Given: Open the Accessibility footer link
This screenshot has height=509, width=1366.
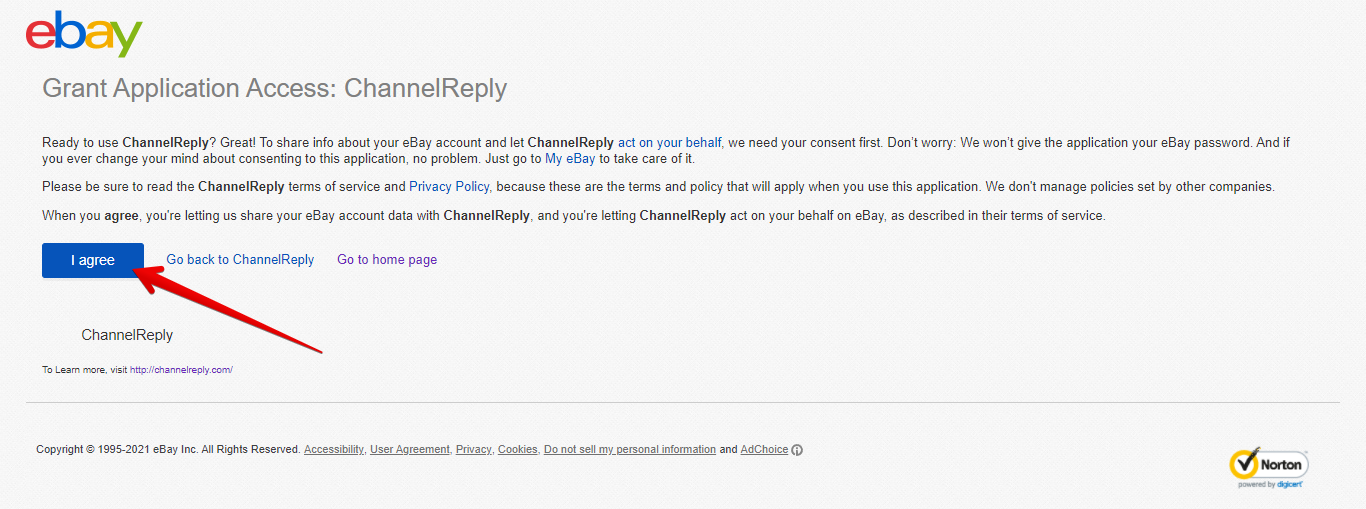Looking at the screenshot, I should [334, 450].
